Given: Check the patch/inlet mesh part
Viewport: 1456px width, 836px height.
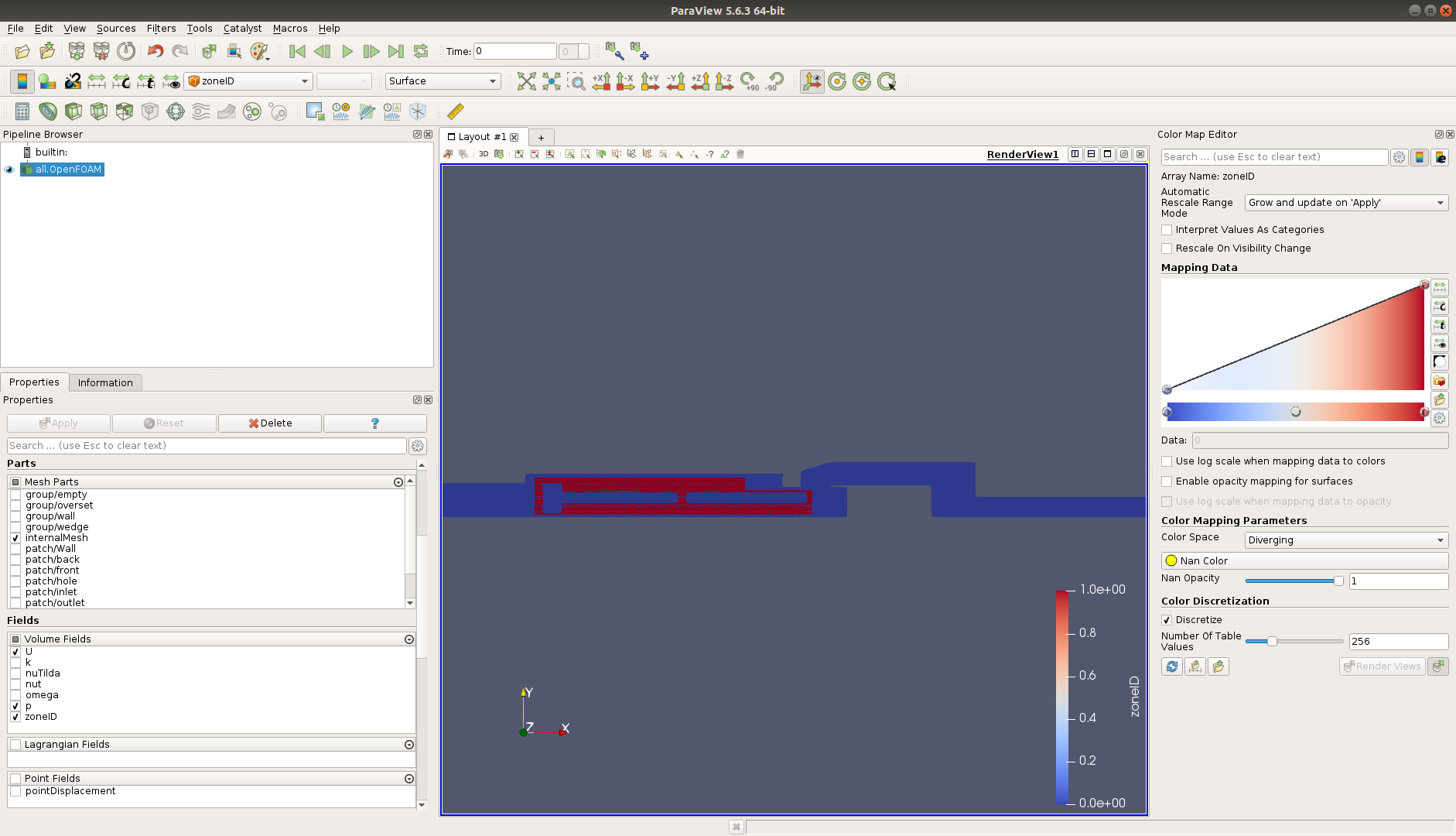Looking at the screenshot, I should (x=15, y=592).
